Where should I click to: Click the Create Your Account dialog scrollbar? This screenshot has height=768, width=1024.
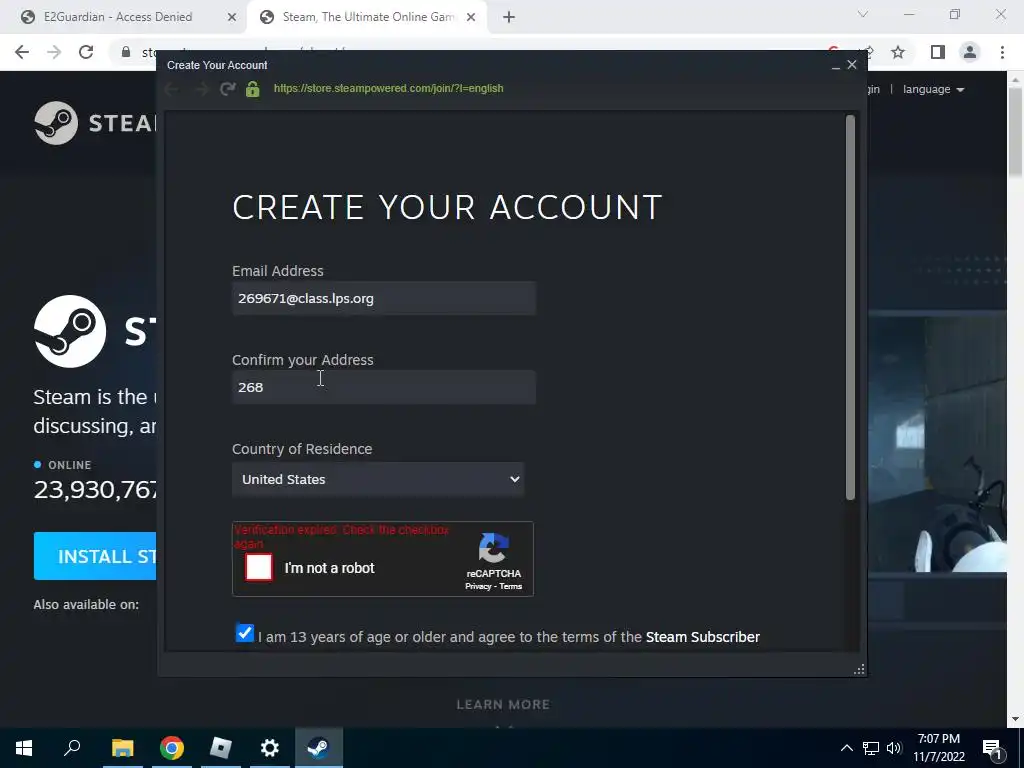coord(850,308)
